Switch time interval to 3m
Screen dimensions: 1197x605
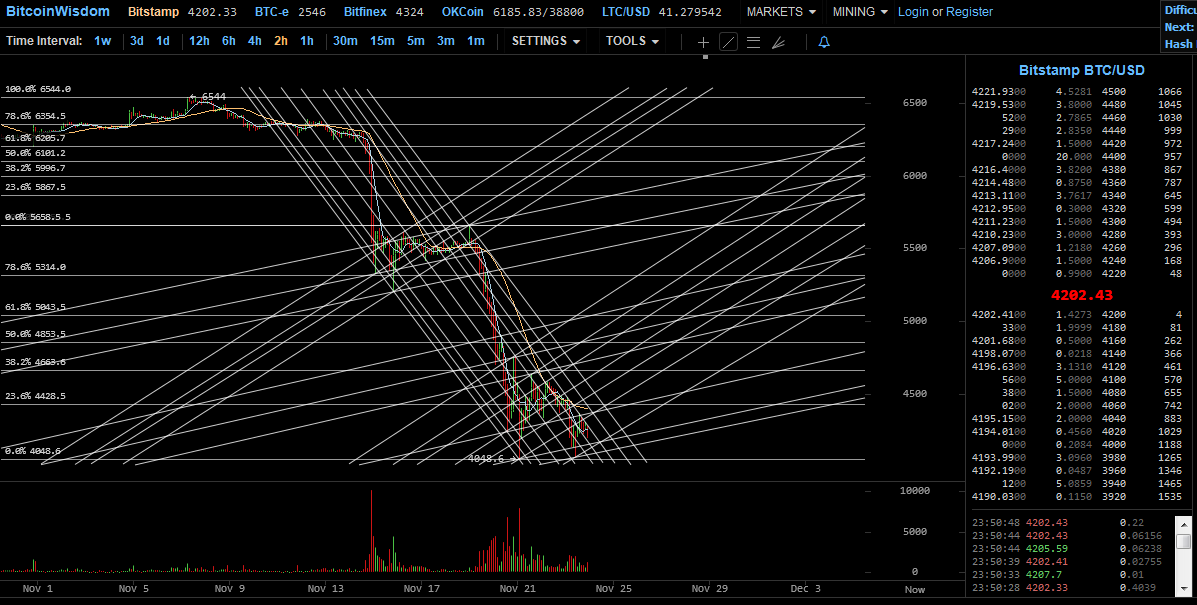[x=446, y=41]
